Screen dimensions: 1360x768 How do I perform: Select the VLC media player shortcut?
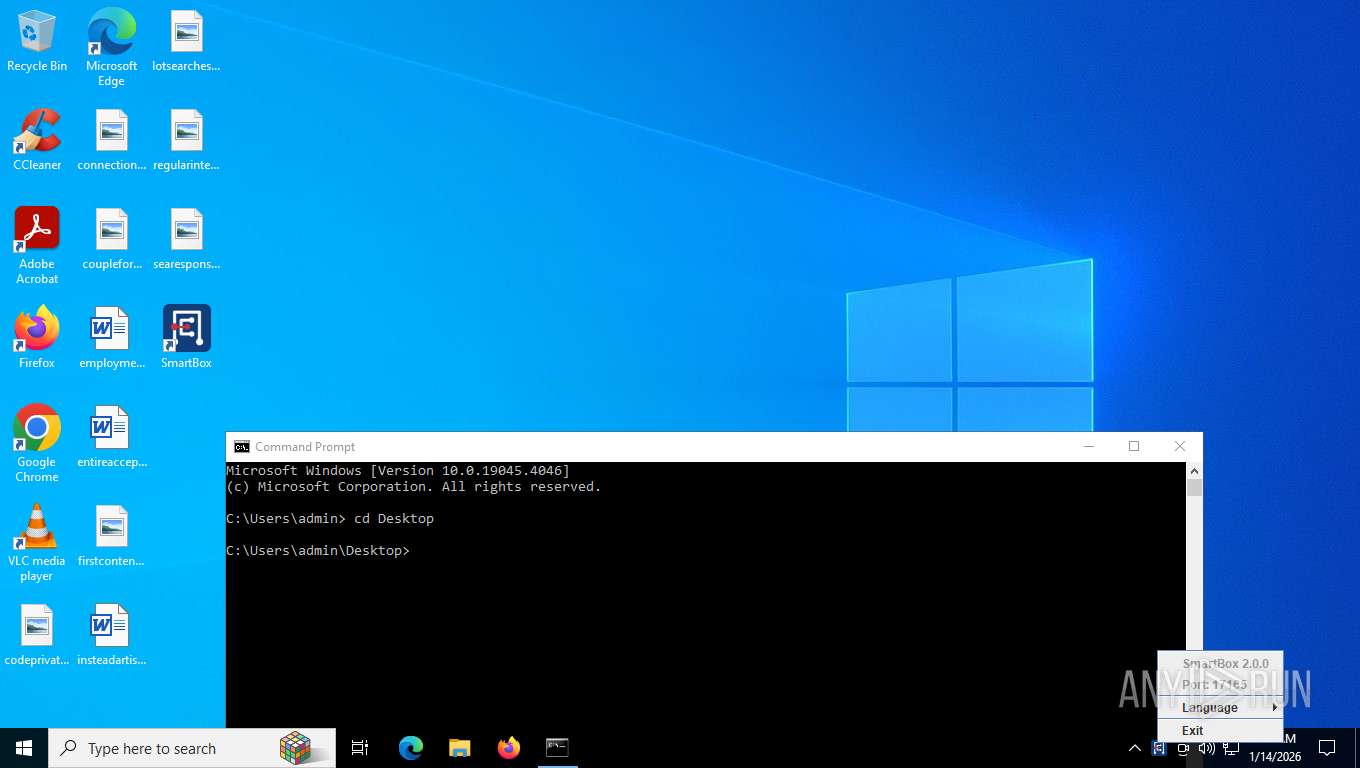tap(37, 543)
